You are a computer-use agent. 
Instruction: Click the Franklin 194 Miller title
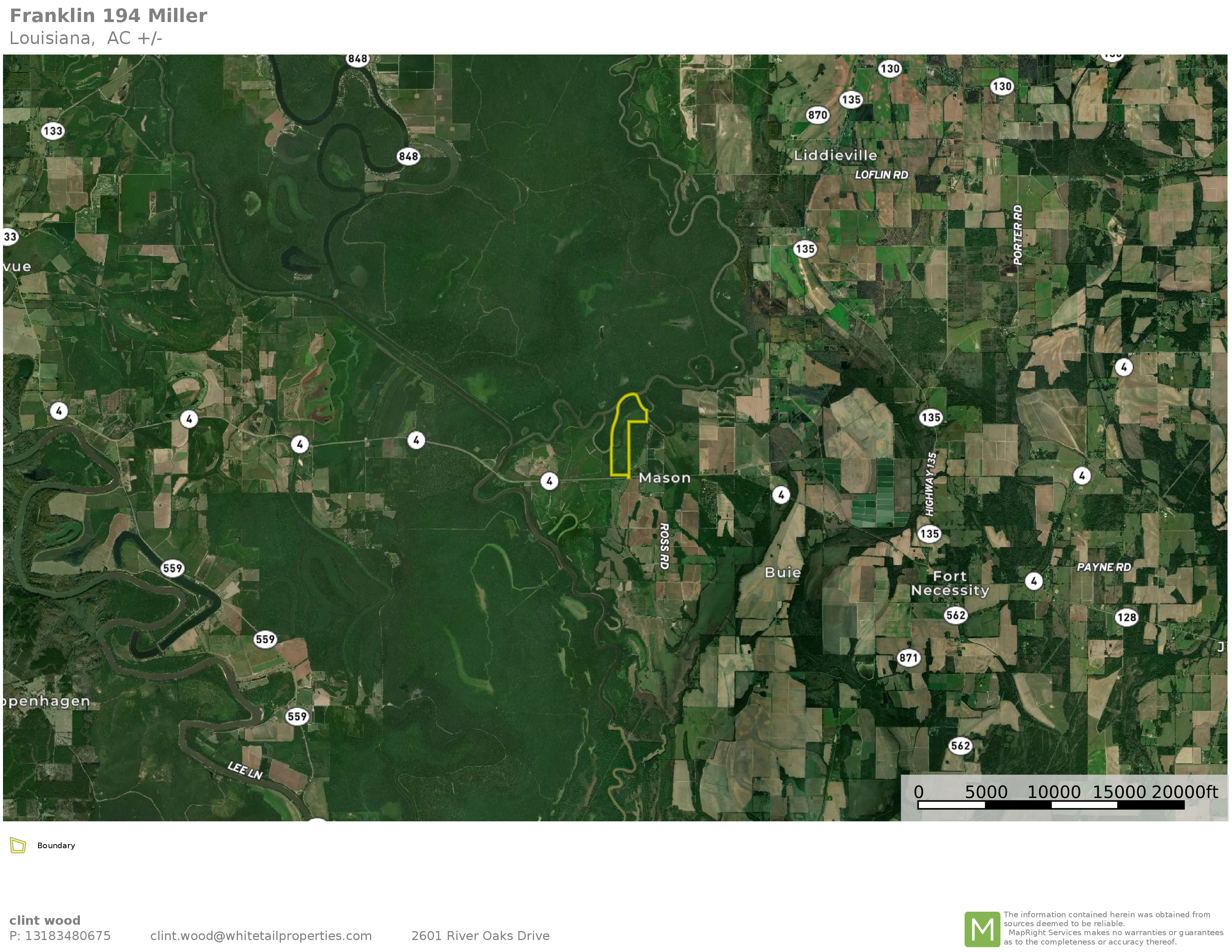pyautogui.click(x=108, y=16)
